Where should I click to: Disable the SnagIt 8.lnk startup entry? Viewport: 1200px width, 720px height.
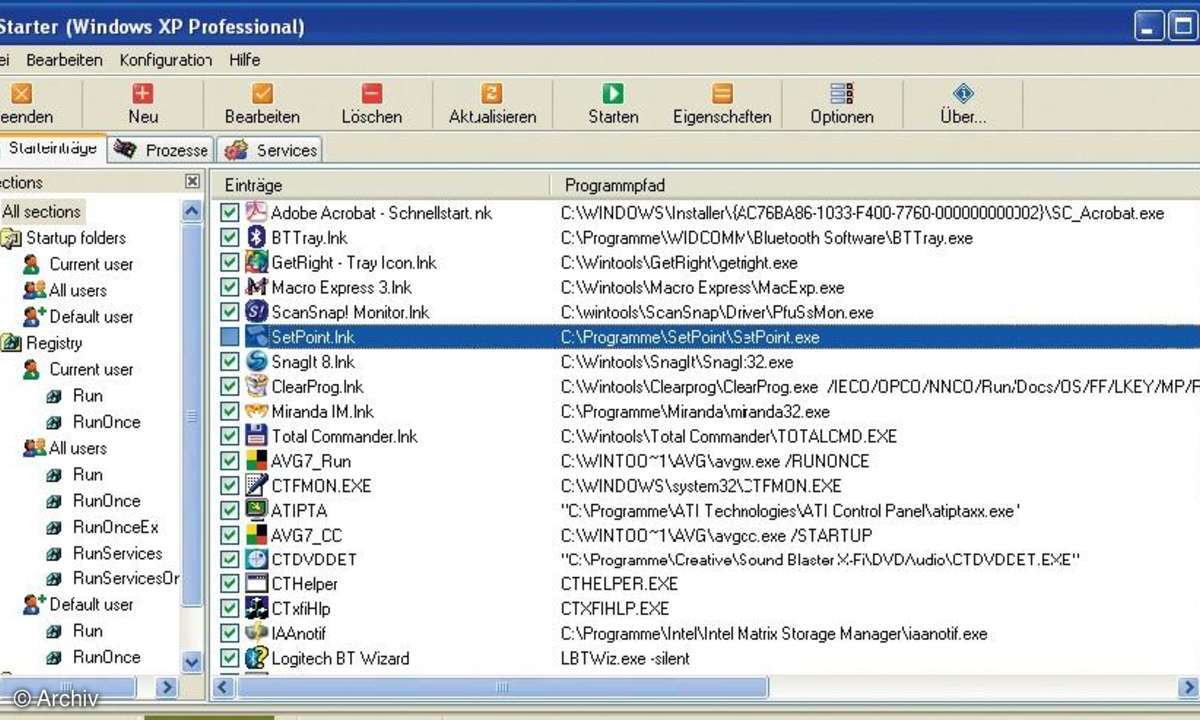[230, 362]
